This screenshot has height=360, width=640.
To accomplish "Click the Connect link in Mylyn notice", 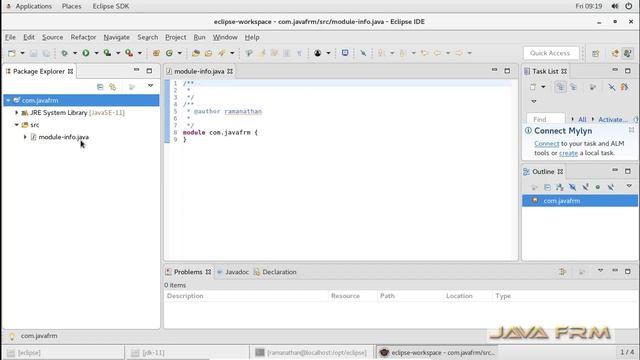I will (x=547, y=144).
